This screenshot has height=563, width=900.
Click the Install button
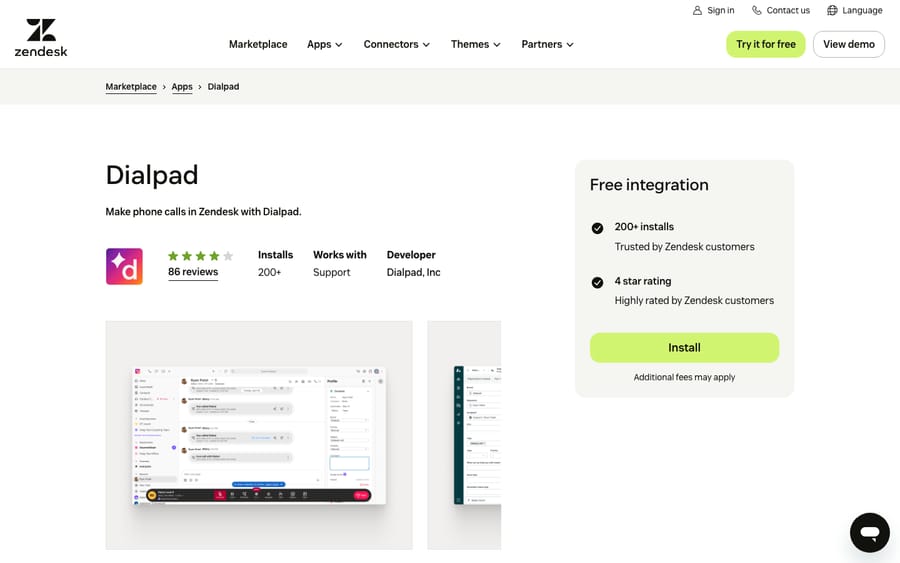click(684, 348)
